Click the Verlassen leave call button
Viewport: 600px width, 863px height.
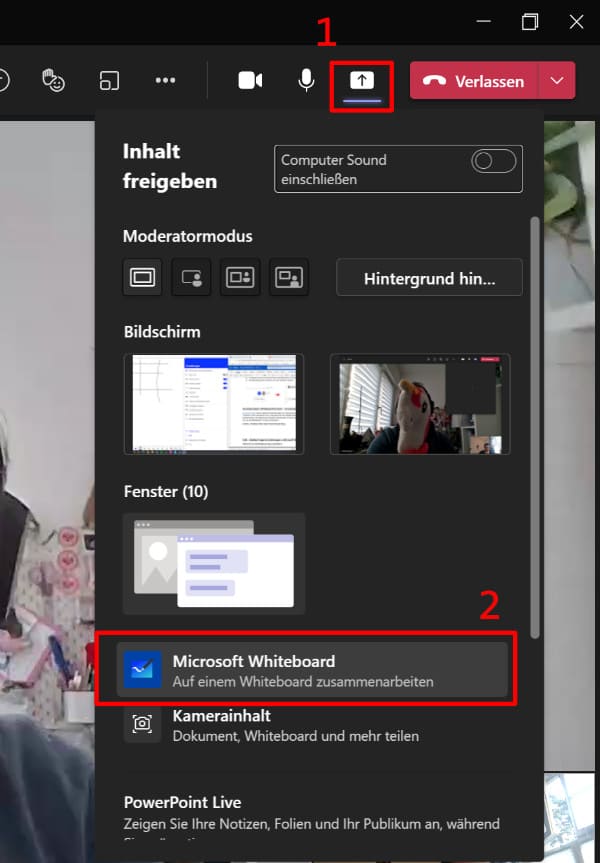tap(474, 81)
